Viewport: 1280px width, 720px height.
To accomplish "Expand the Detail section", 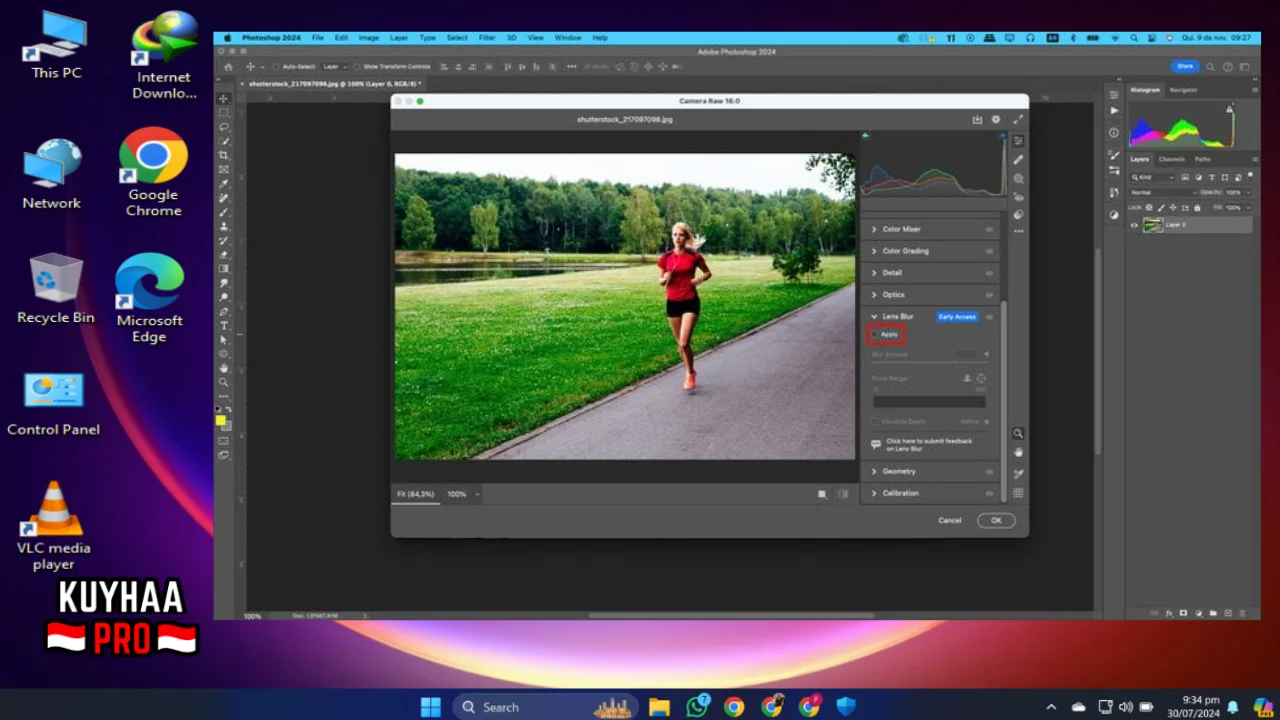I will pyautogui.click(x=874, y=273).
